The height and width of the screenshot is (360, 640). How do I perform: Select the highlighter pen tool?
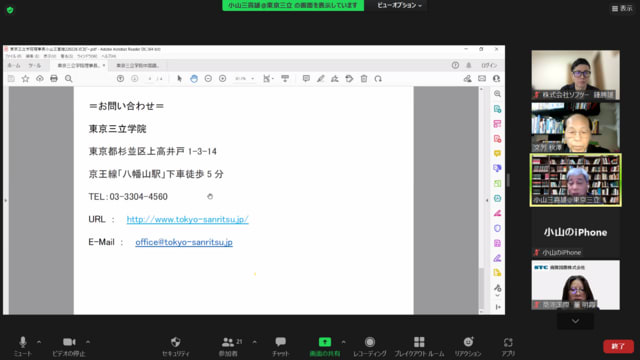point(320,79)
